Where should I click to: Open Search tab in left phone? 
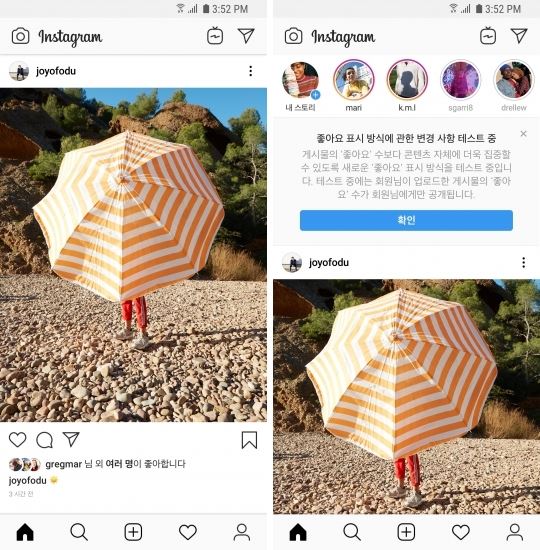(x=79, y=532)
